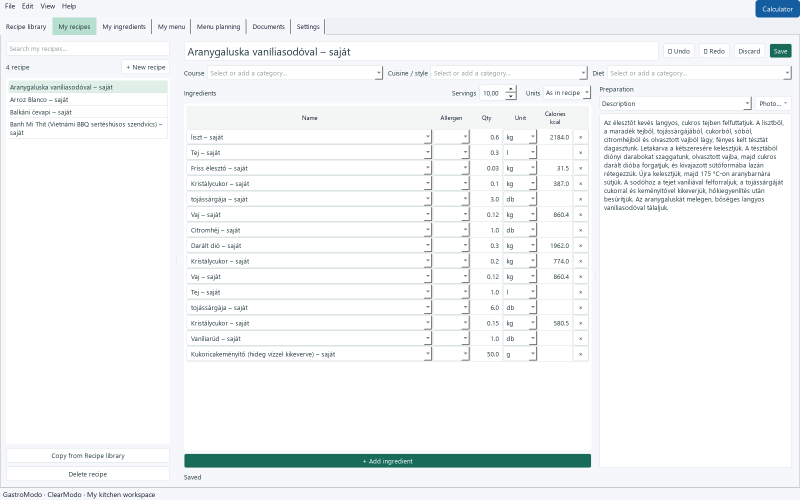Select Arroz Blanco – saját recipe
The width and height of the screenshot is (800, 500).
(x=88, y=99)
